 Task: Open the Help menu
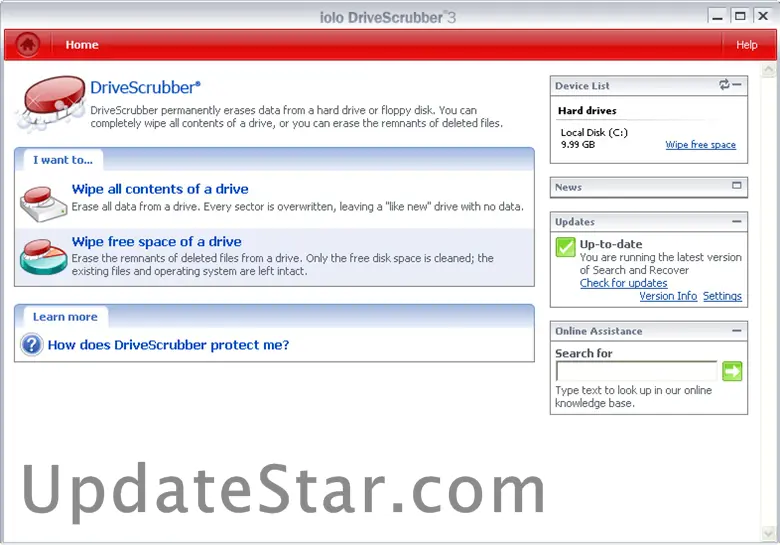point(746,45)
